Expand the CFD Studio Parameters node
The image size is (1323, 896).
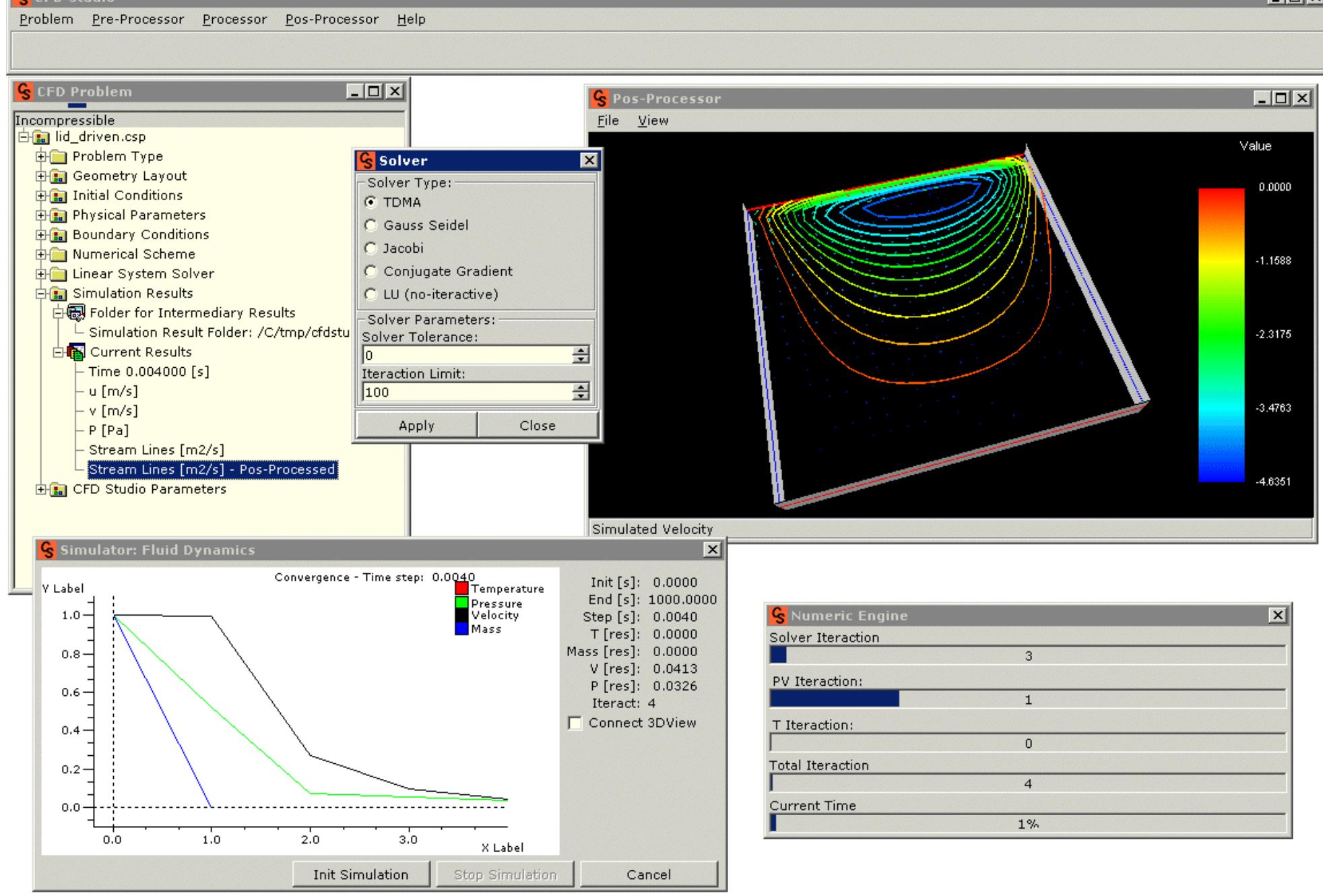coord(42,490)
